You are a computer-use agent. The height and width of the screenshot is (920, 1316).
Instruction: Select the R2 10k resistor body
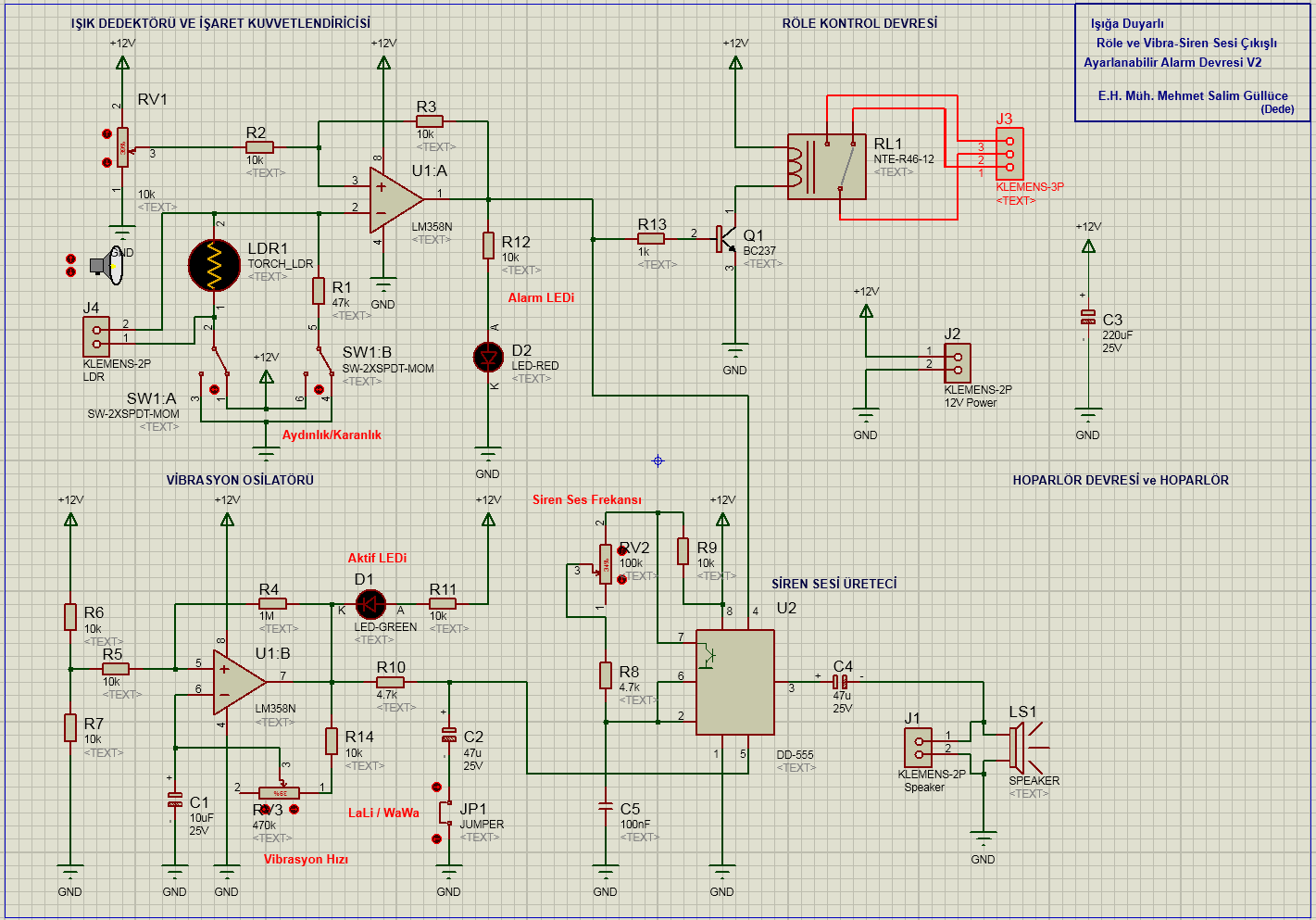(x=259, y=146)
